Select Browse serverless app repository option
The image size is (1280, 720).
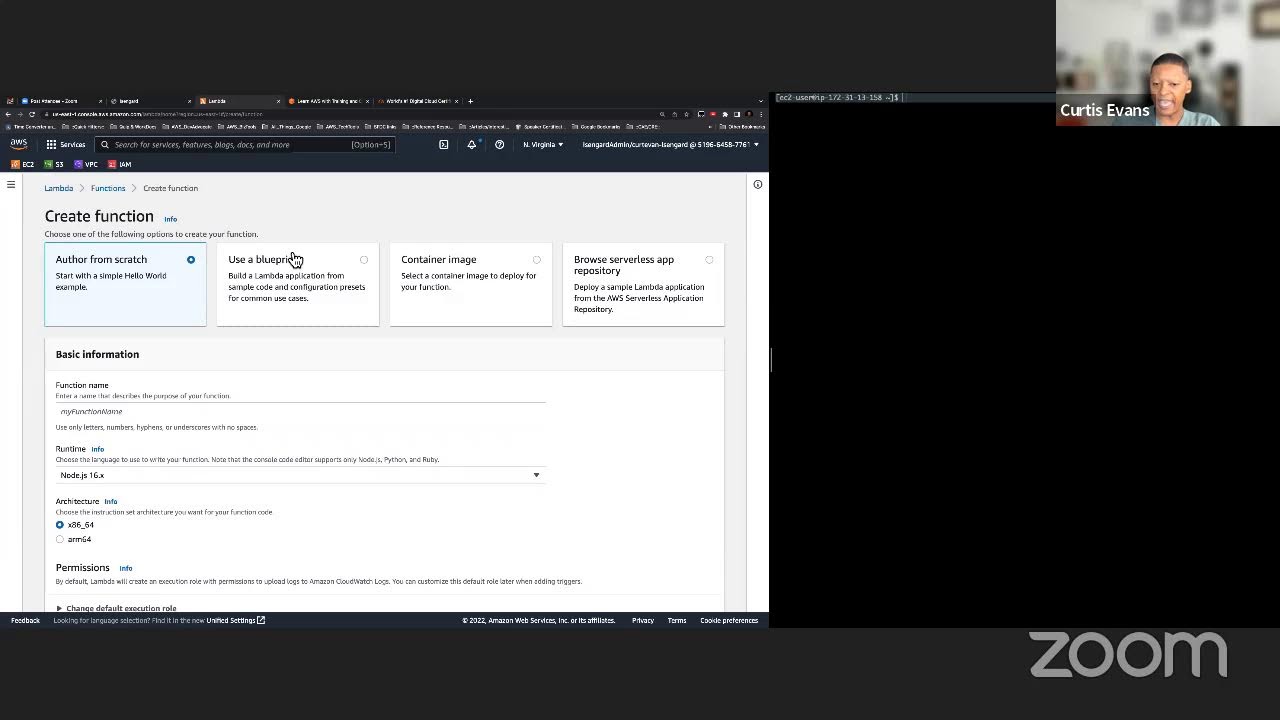(x=643, y=284)
